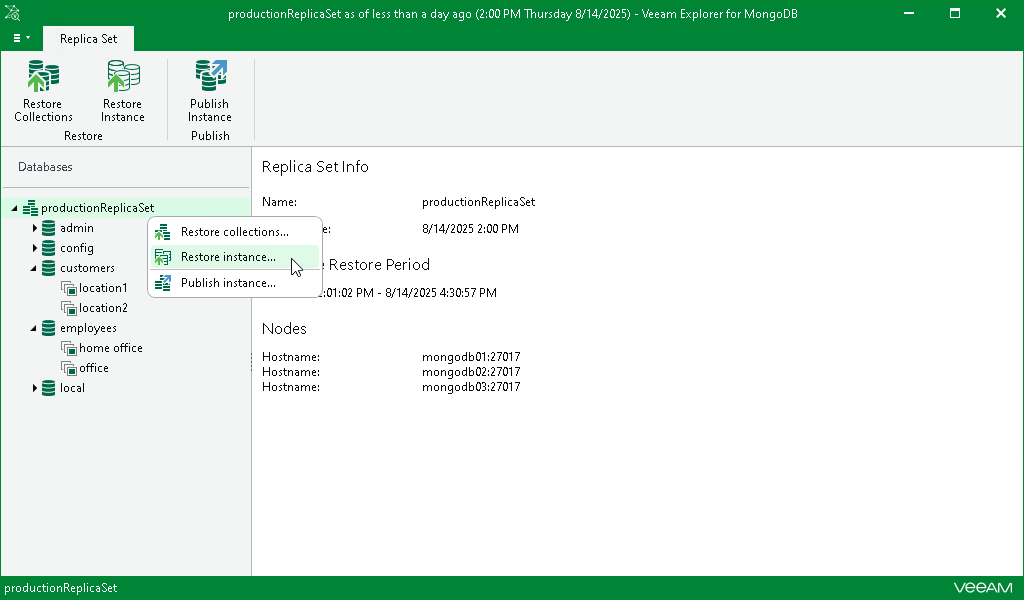Click the panel splitter handle dots
The width and height of the screenshot is (1024, 600).
click(x=251, y=362)
